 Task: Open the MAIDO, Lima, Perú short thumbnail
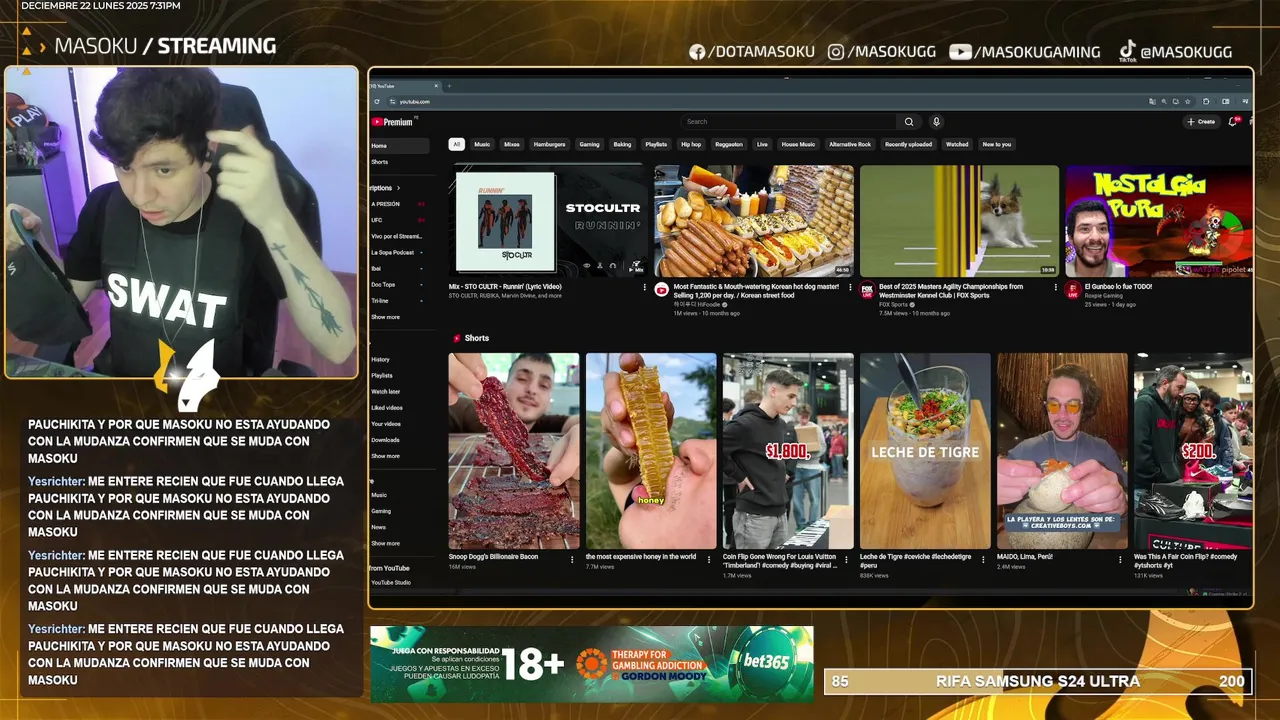click(x=1062, y=451)
